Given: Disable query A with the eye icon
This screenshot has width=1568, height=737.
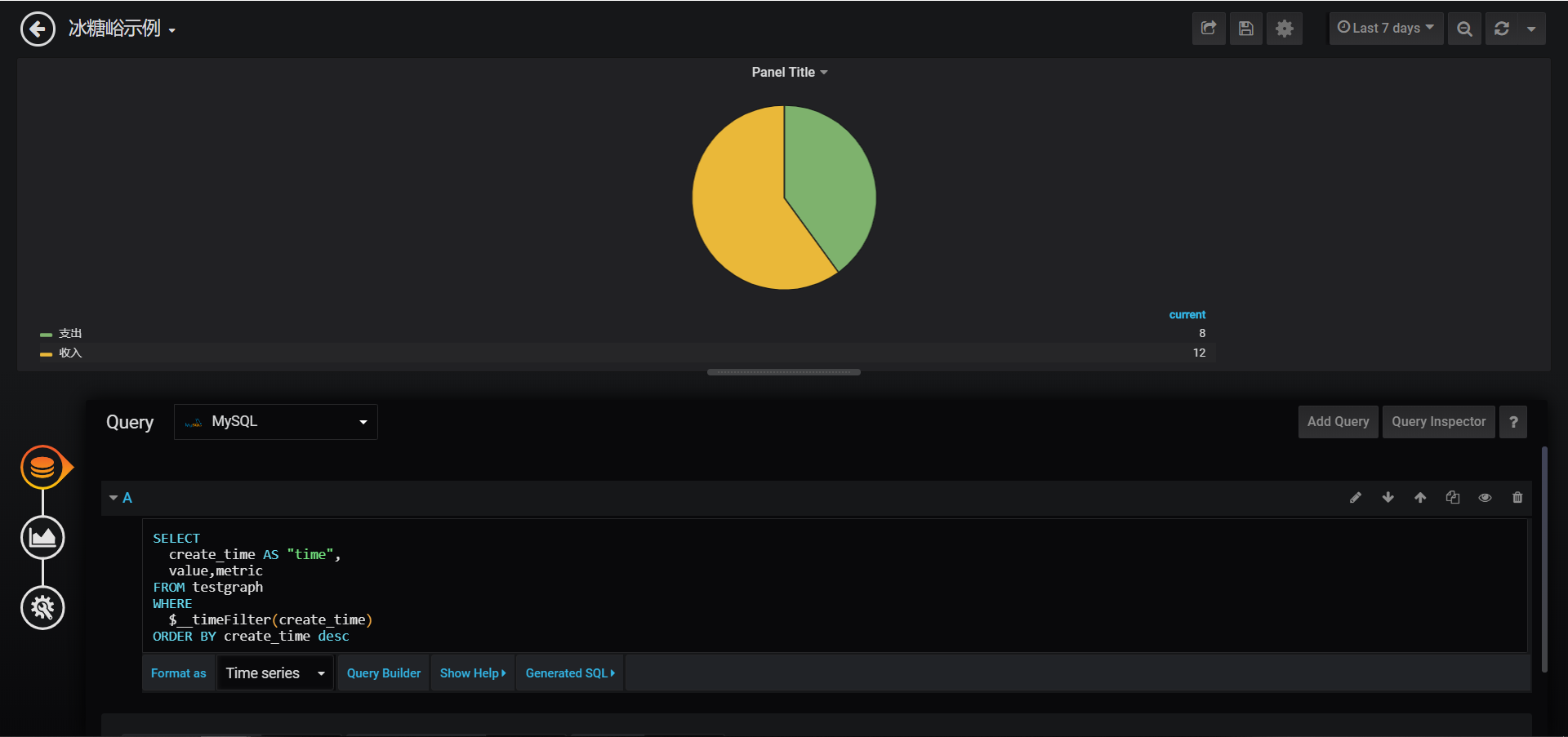Looking at the screenshot, I should [x=1485, y=497].
